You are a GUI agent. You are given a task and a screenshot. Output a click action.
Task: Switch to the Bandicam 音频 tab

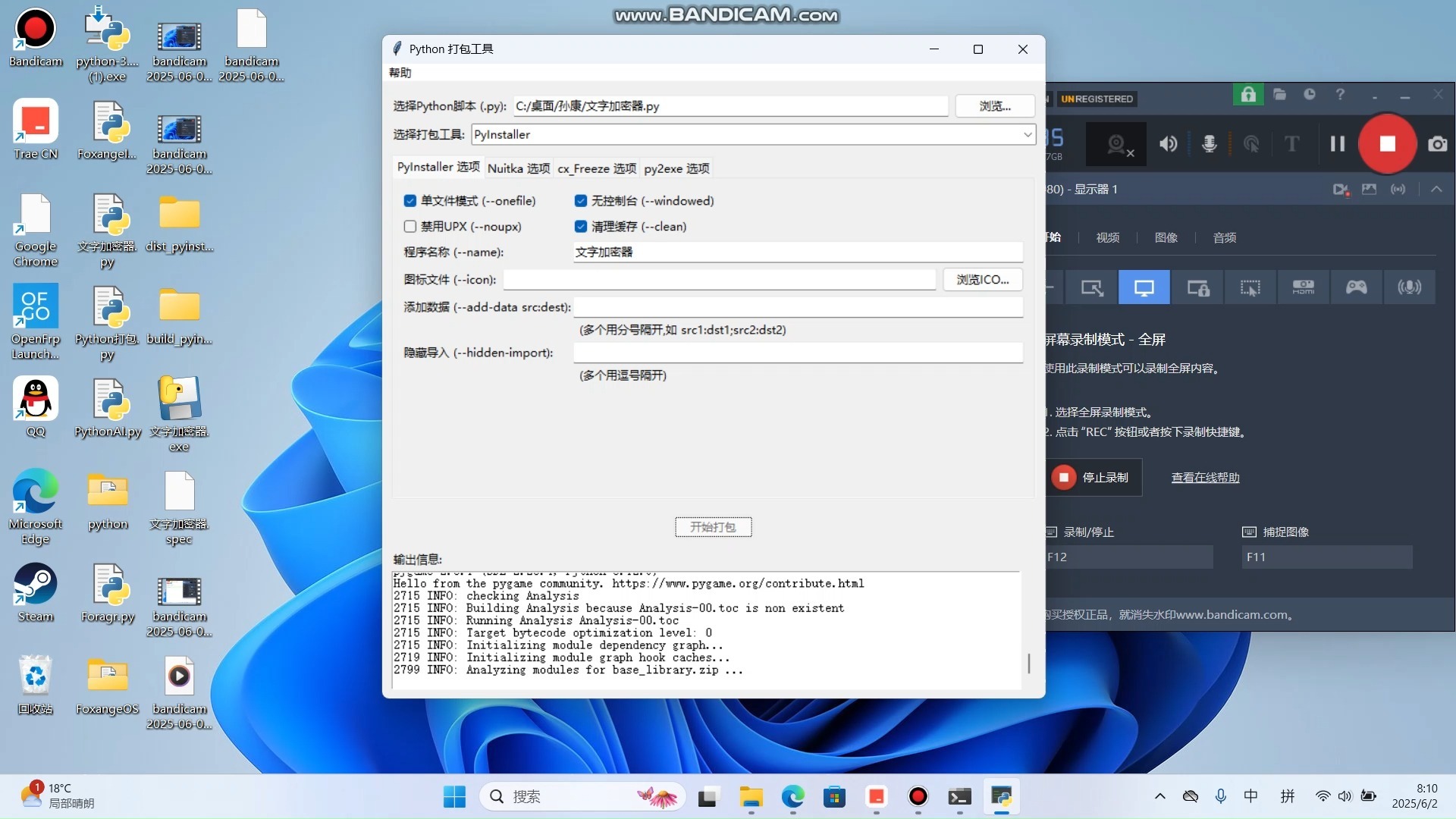(x=1224, y=237)
